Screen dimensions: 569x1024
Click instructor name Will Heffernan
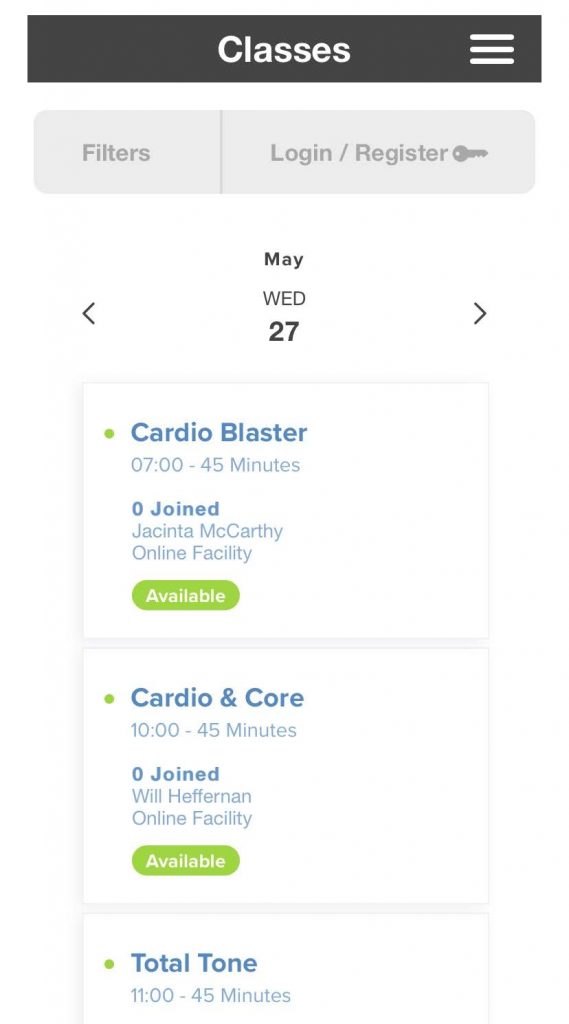pyautogui.click(x=191, y=796)
